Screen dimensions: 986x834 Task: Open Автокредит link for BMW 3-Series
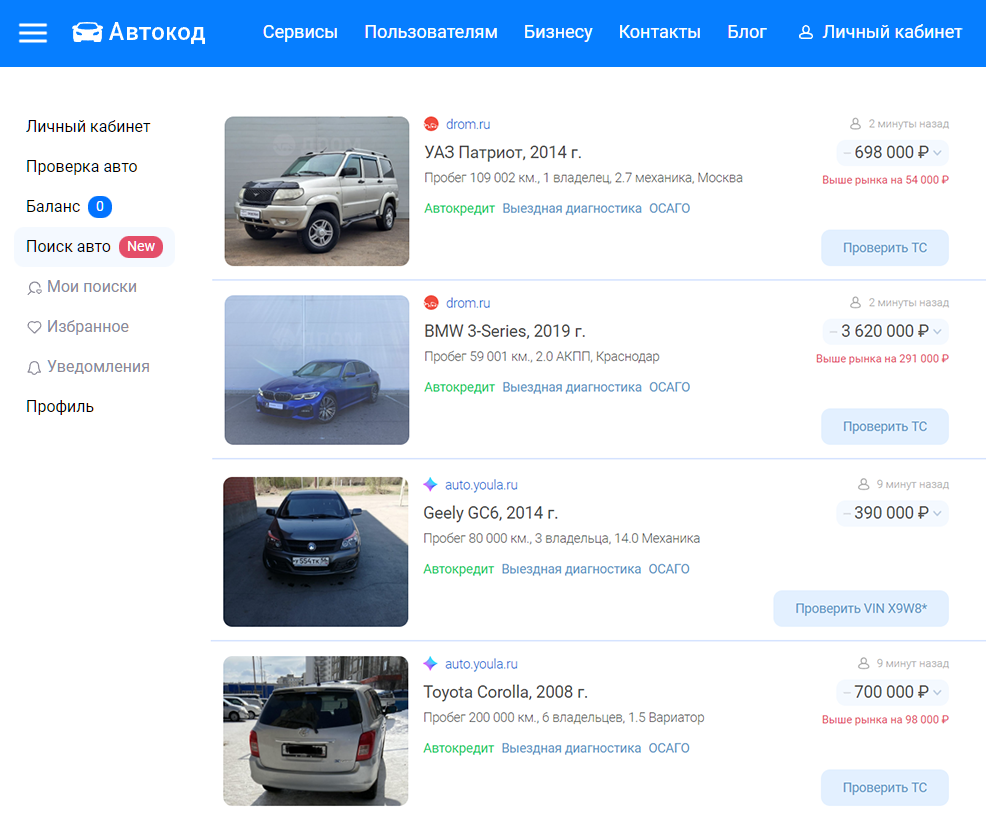460,387
